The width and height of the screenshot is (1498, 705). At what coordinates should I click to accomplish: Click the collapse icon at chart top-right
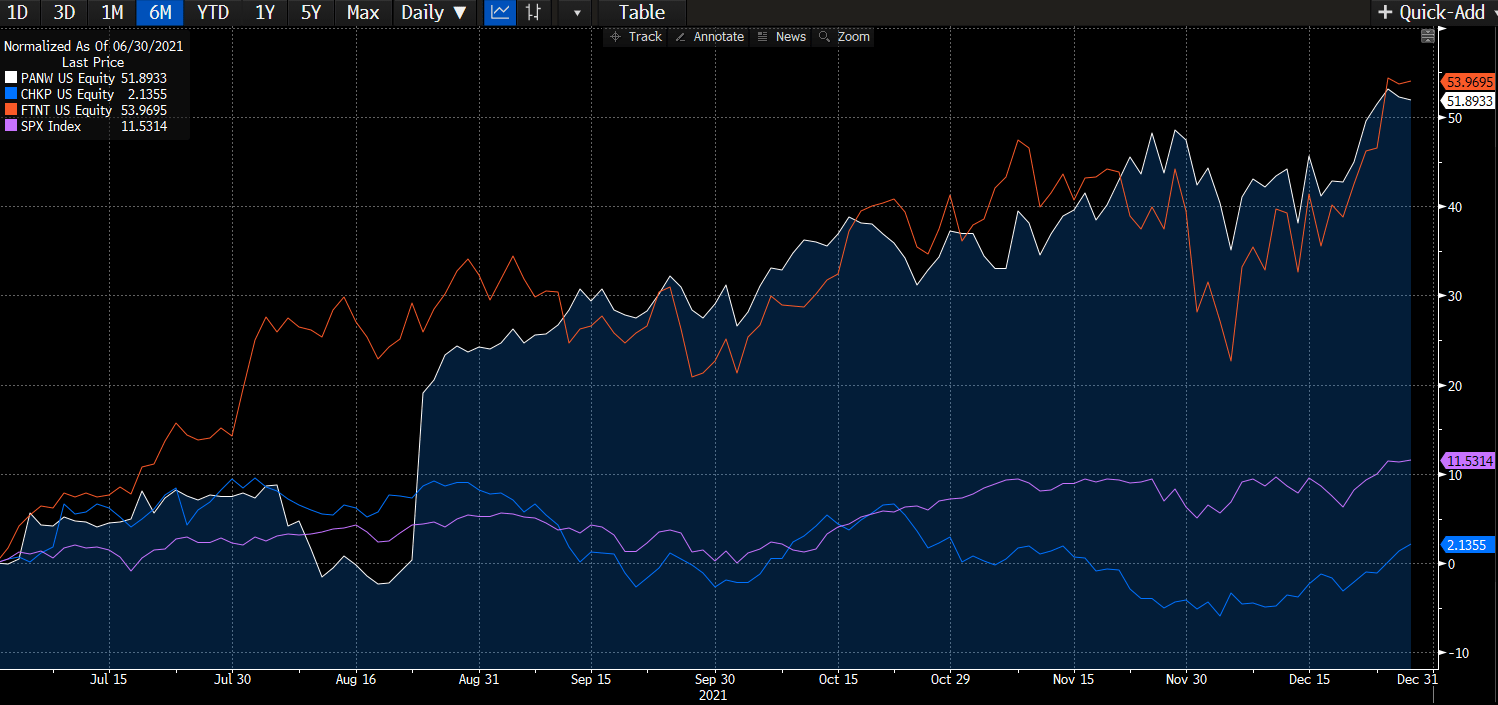click(1427, 37)
